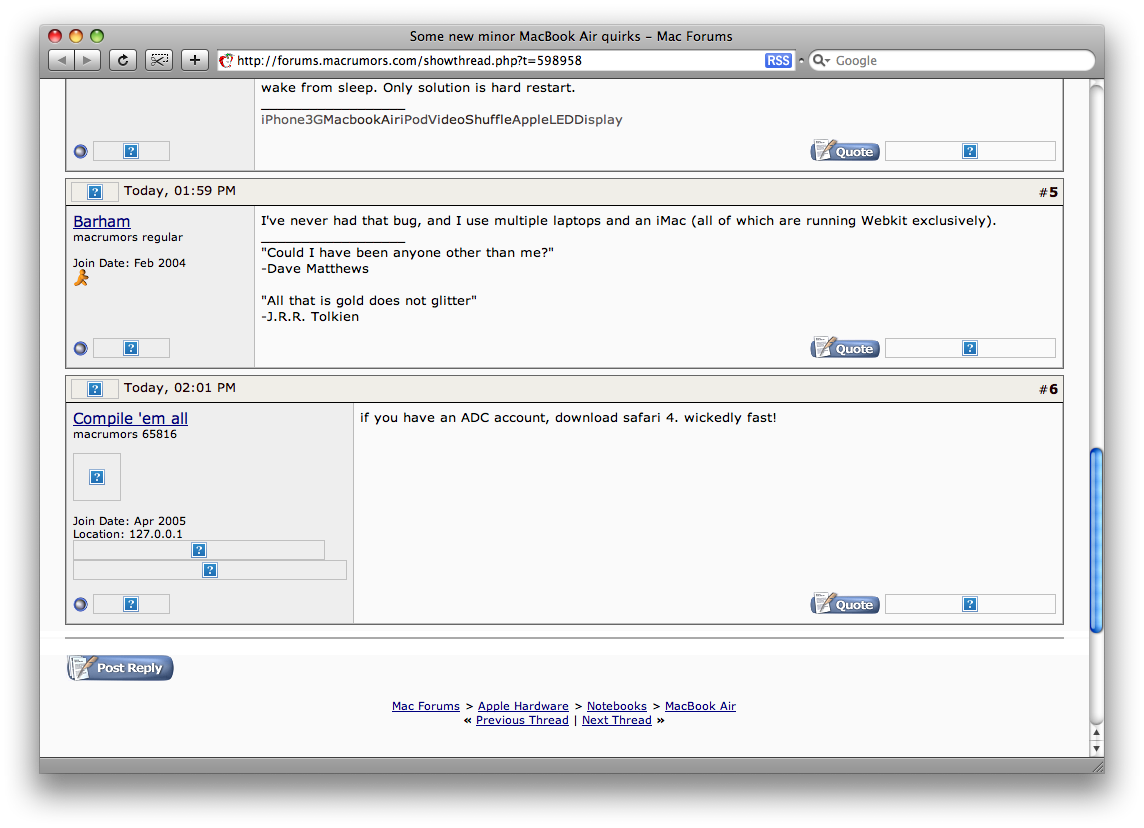
Task: Click the first broken image below Location: 127.0.0.1
Action: coord(198,550)
